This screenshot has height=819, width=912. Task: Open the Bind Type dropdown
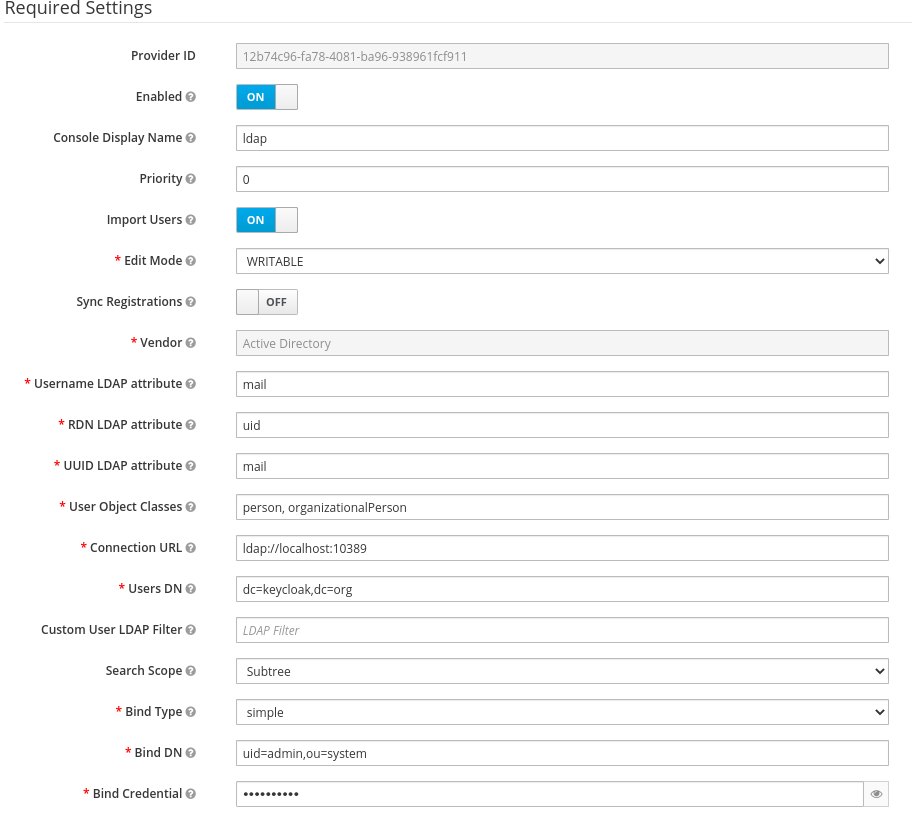(561, 711)
